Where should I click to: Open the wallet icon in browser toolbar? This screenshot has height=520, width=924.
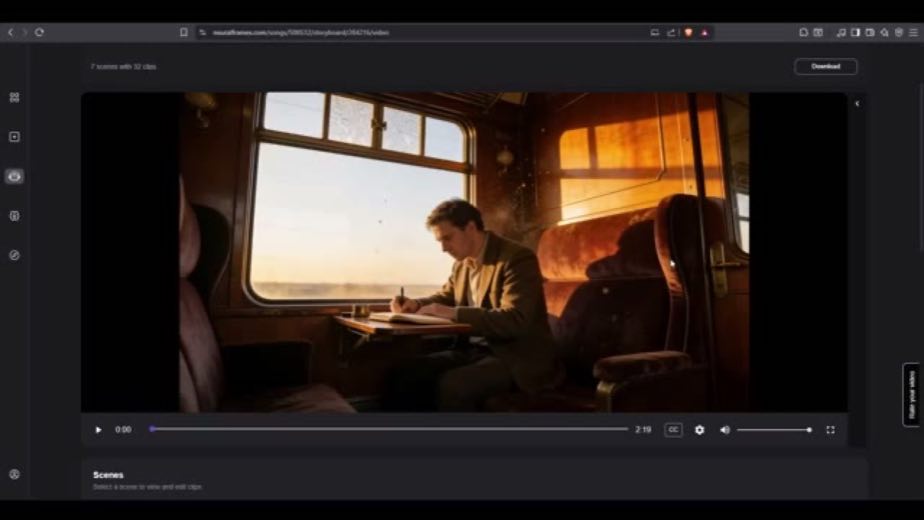click(x=870, y=32)
